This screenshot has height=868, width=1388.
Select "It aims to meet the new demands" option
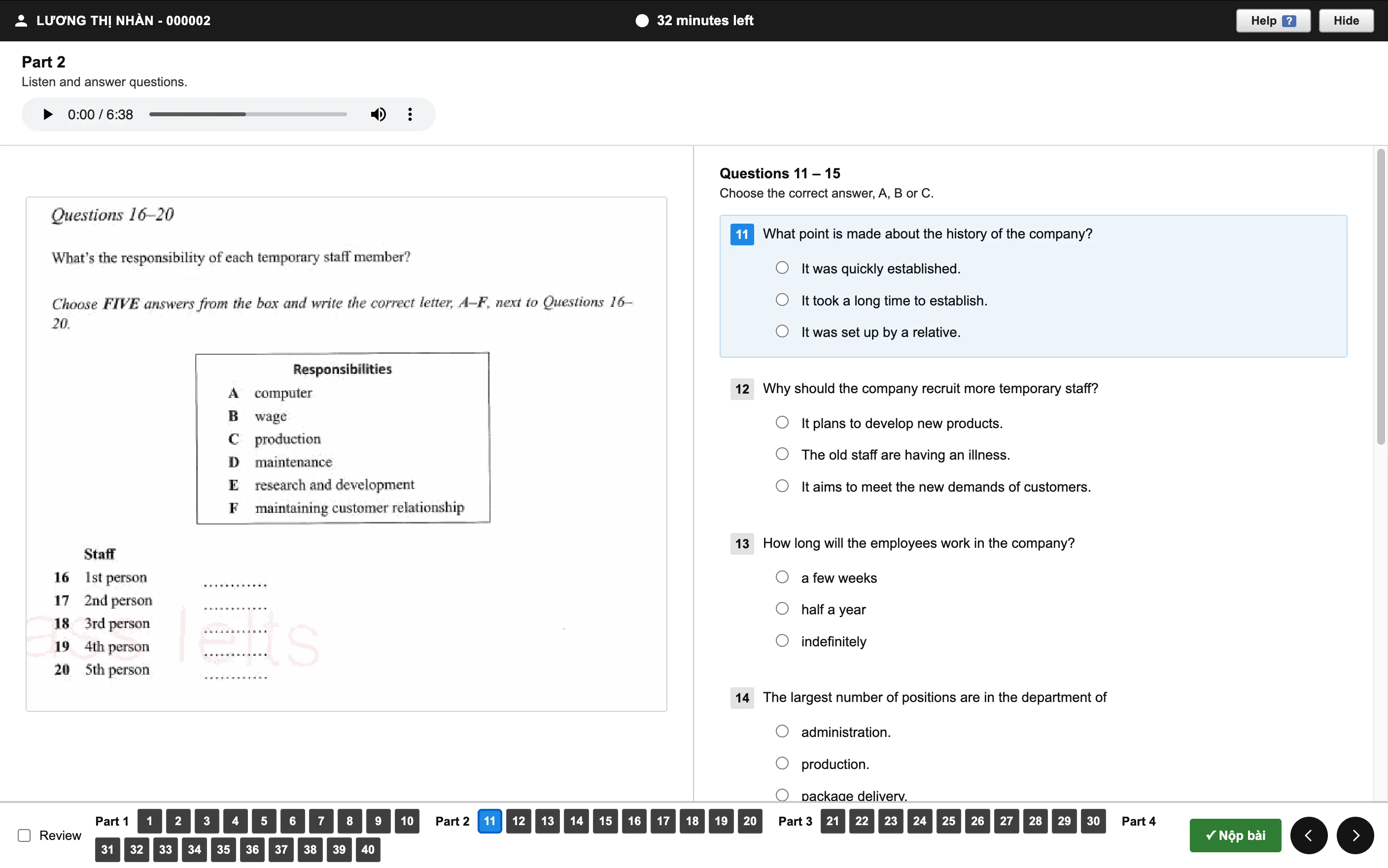click(x=782, y=486)
